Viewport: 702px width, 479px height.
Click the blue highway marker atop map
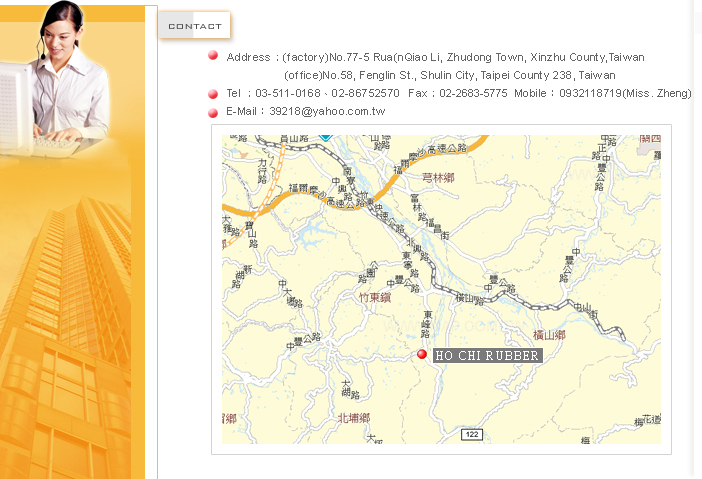click(325, 137)
